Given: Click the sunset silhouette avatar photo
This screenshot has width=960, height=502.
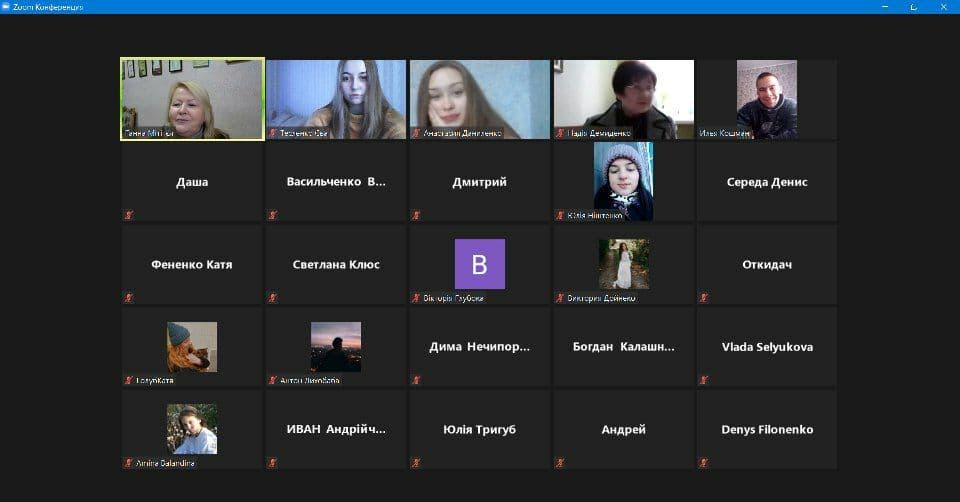Looking at the screenshot, I should click(336, 347).
